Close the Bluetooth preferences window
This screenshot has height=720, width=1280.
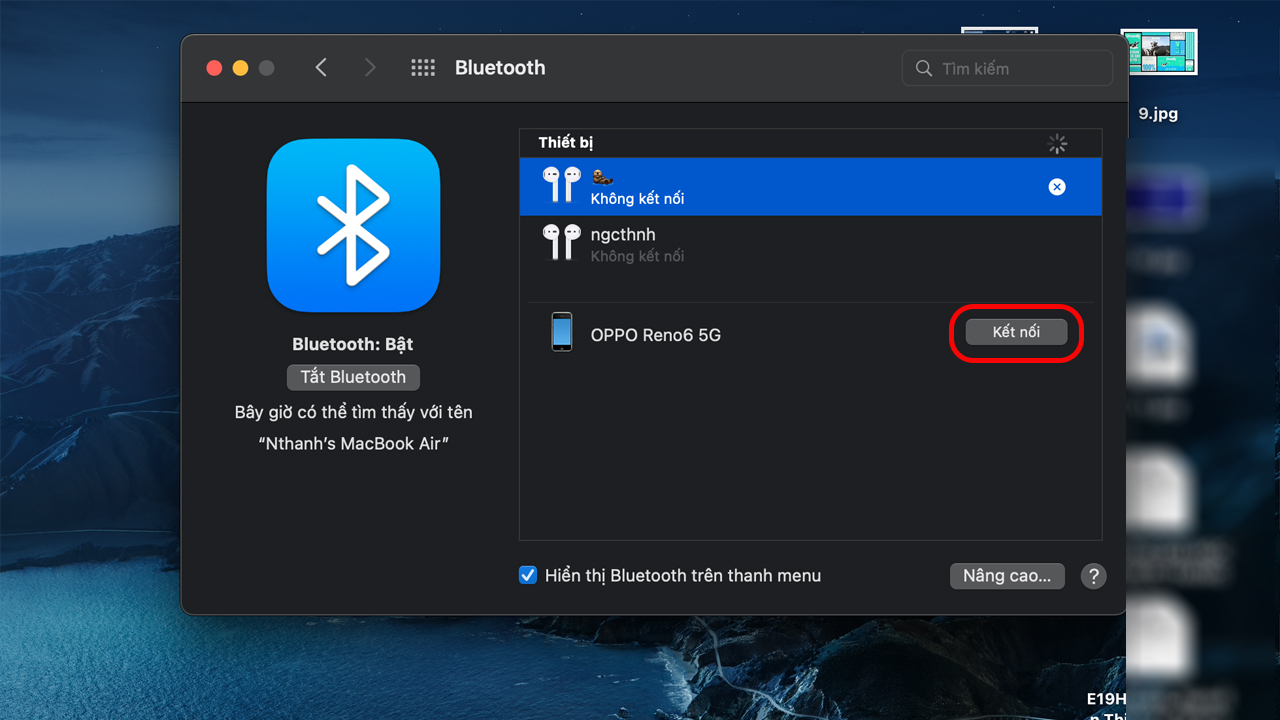[x=214, y=68]
